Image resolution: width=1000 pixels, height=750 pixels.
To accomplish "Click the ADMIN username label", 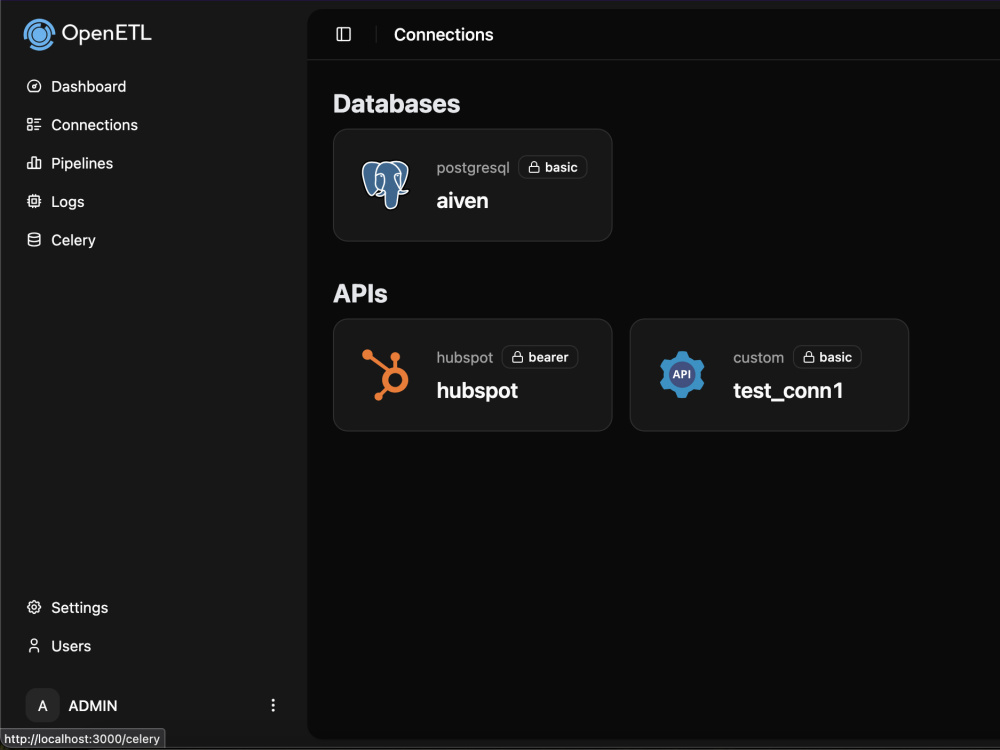I will coord(93,705).
